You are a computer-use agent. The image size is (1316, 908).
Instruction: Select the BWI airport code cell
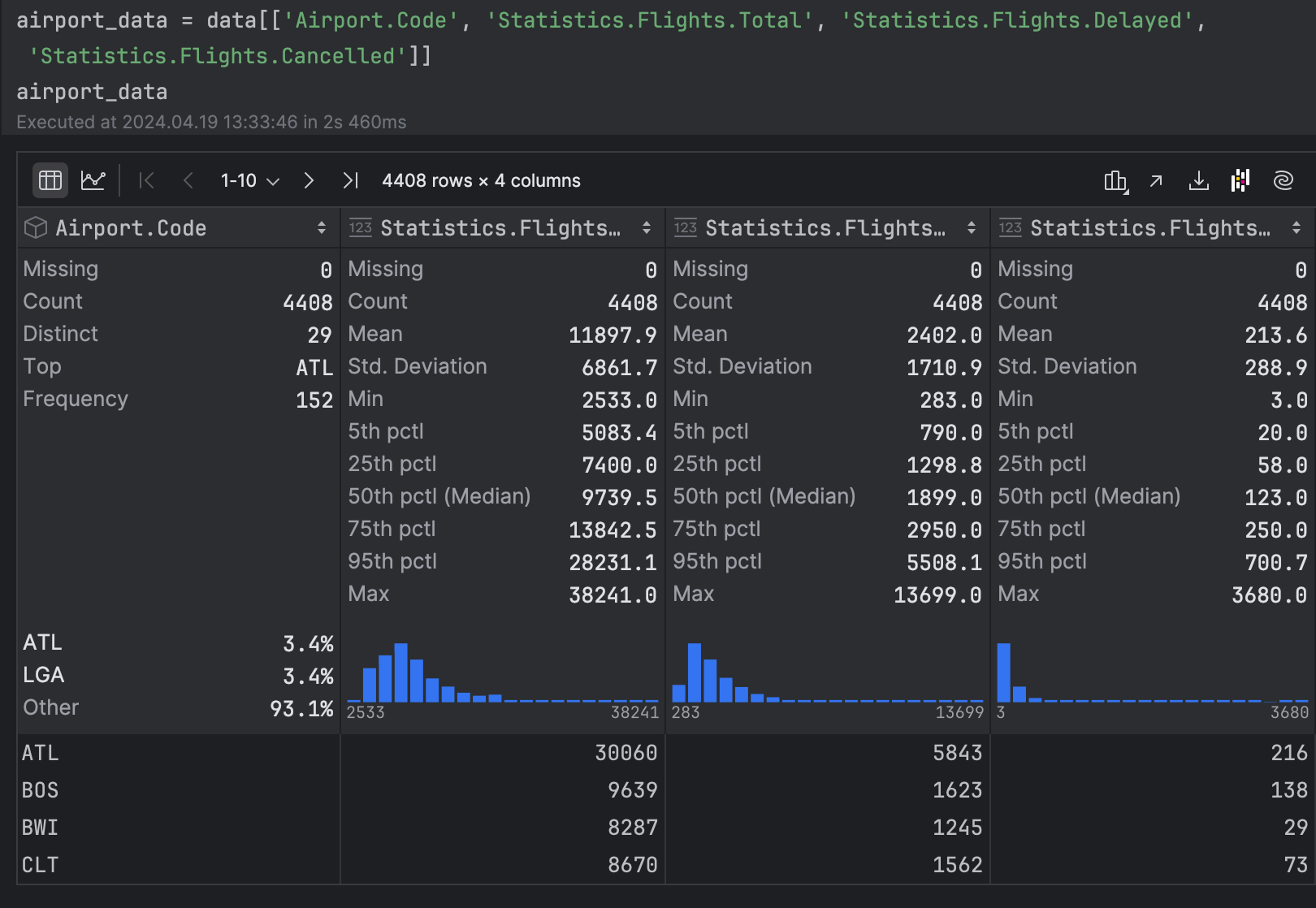click(41, 828)
